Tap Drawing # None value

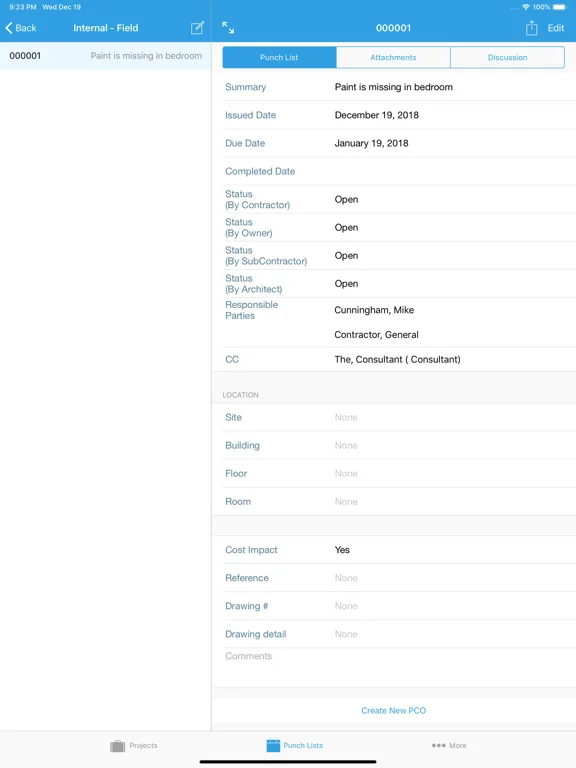coord(346,606)
